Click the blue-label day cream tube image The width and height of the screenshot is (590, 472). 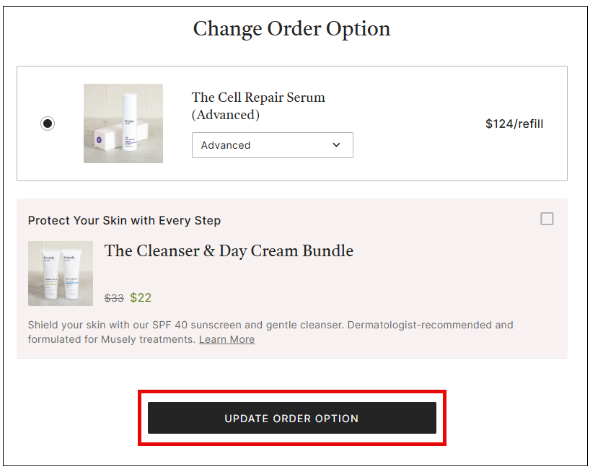click(x=71, y=274)
